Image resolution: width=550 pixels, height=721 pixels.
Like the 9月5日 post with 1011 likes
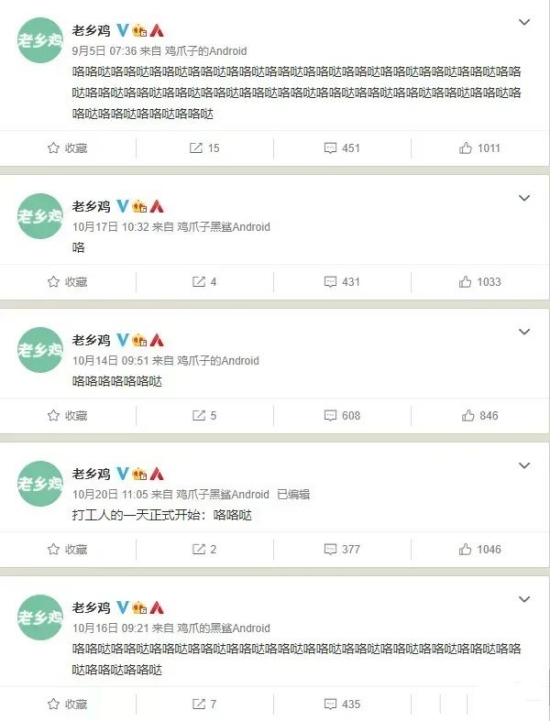pos(479,148)
